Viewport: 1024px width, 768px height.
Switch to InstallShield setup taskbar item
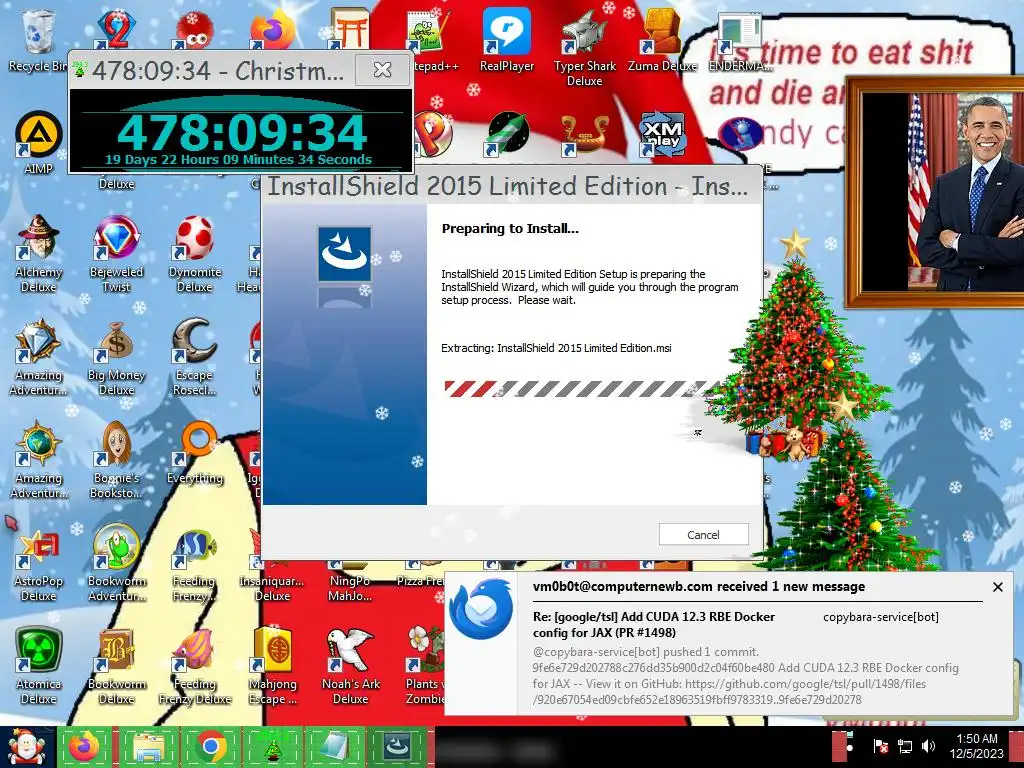[398, 747]
